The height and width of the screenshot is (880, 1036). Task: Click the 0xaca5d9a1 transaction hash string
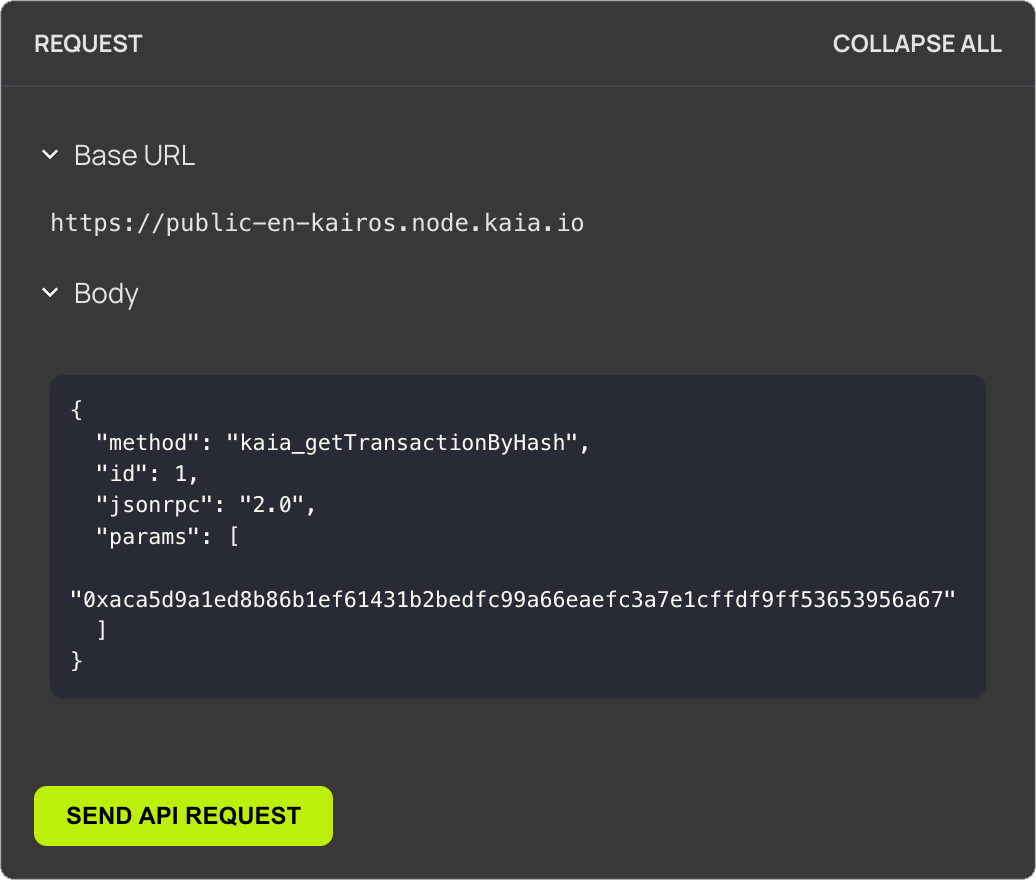click(513, 599)
